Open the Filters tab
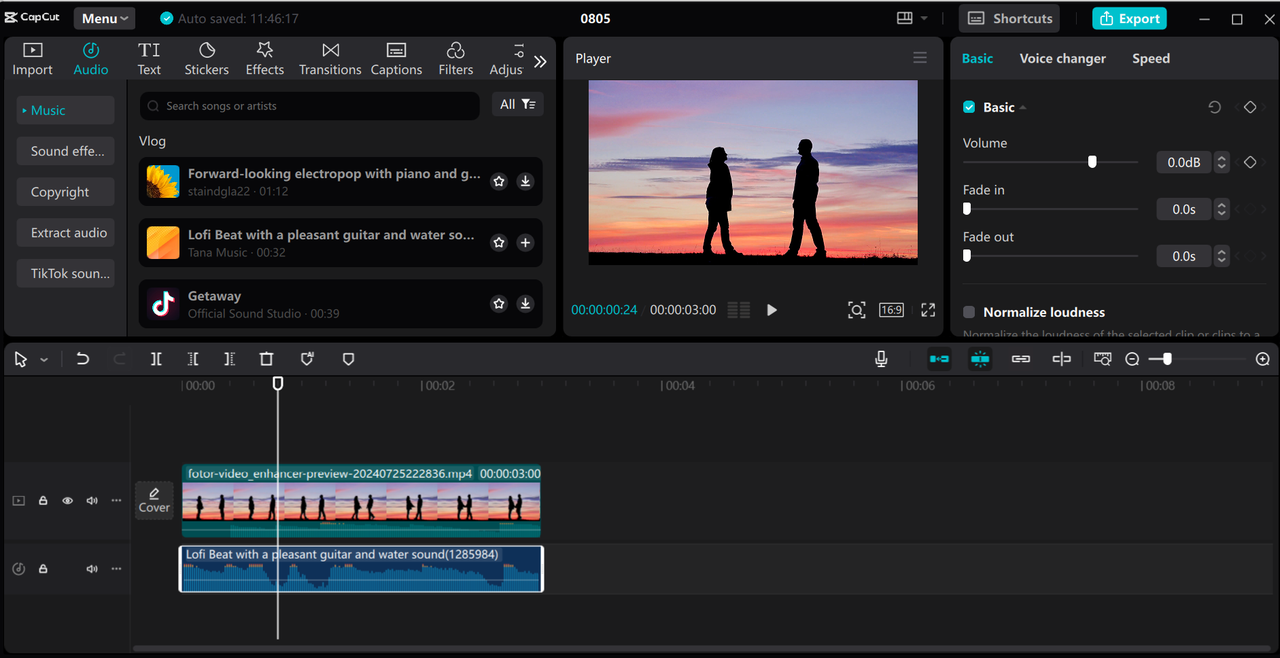 456,59
